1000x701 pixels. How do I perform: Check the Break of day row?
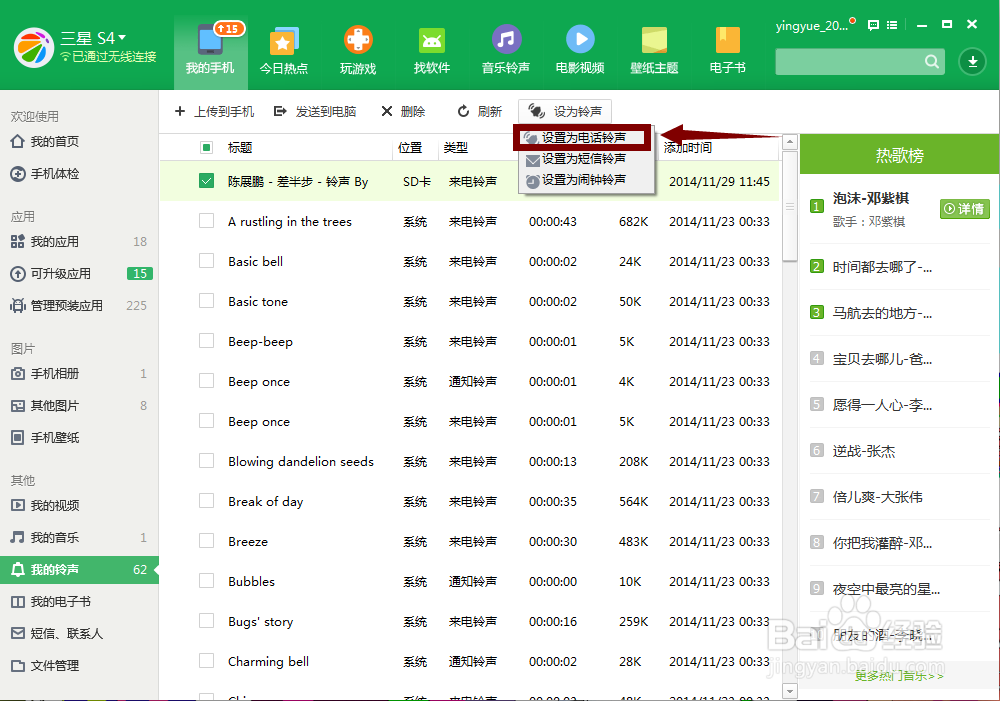206,501
